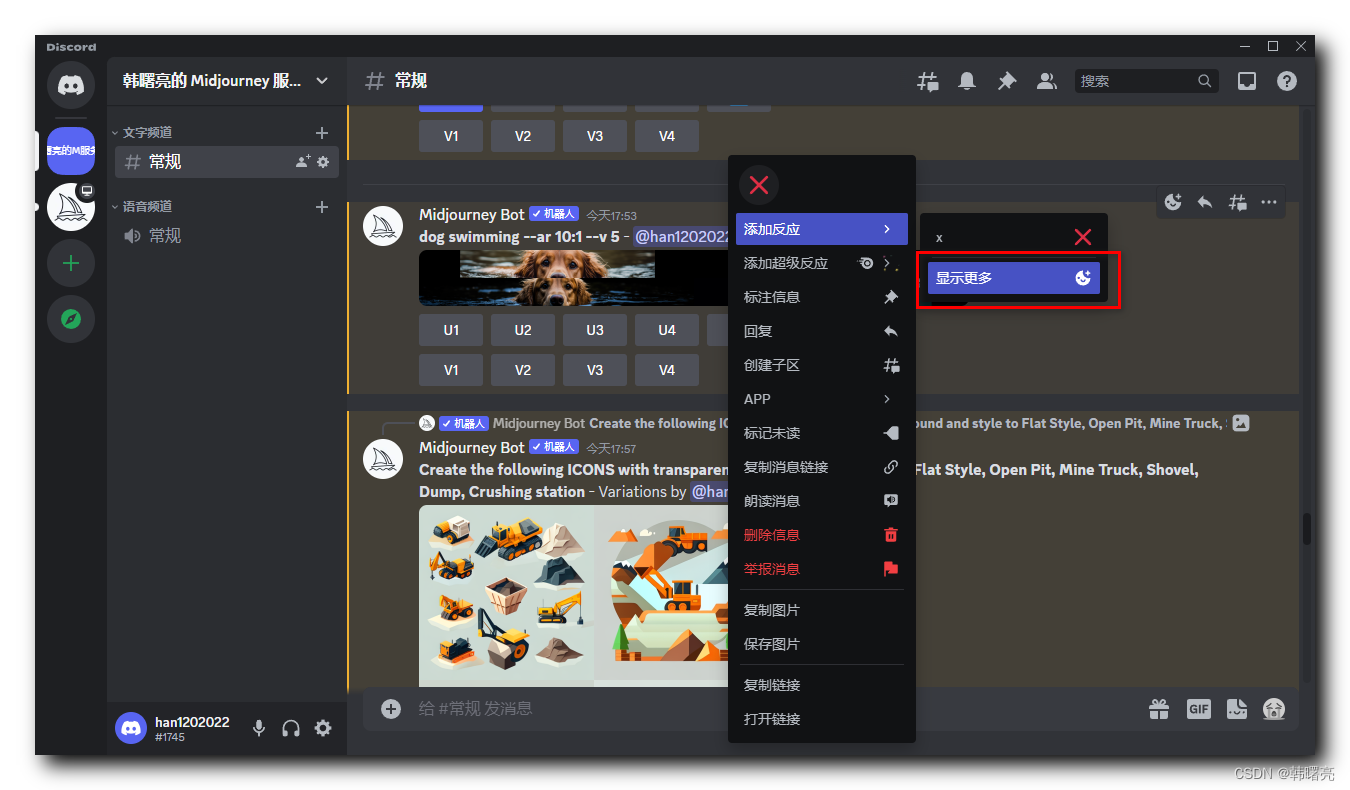This screenshot has width=1350, height=790.
Task: Choose 回复 in the context menu
Action: [x=822, y=331]
